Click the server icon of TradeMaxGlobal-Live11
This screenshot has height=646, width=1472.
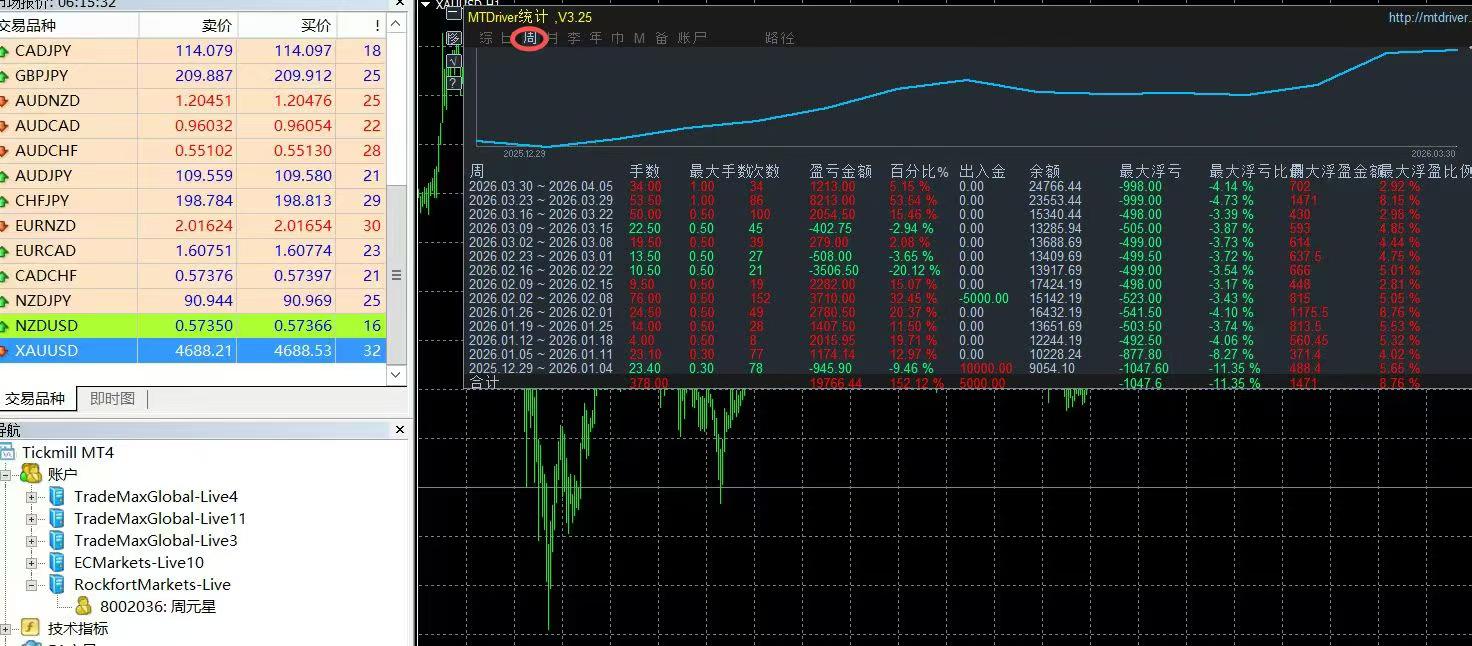[x=57, y=519]
